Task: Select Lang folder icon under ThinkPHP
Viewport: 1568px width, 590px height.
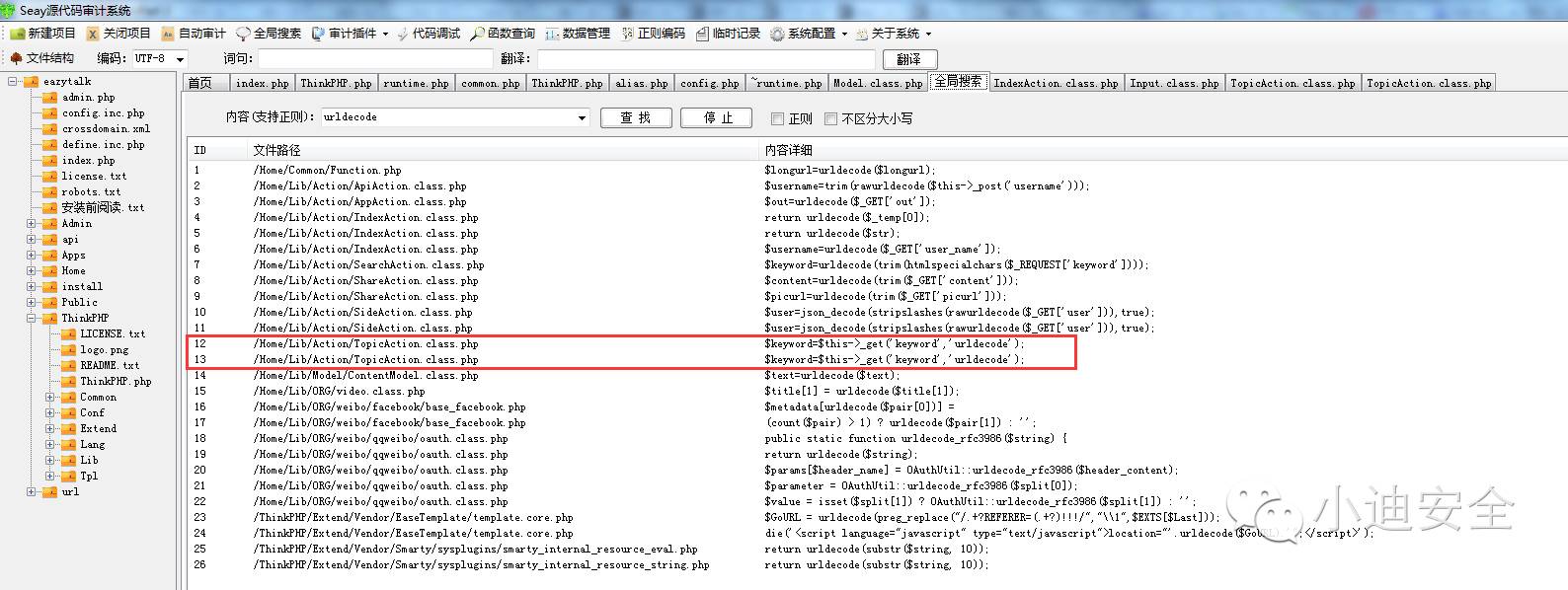Action: tap(68, 445)
